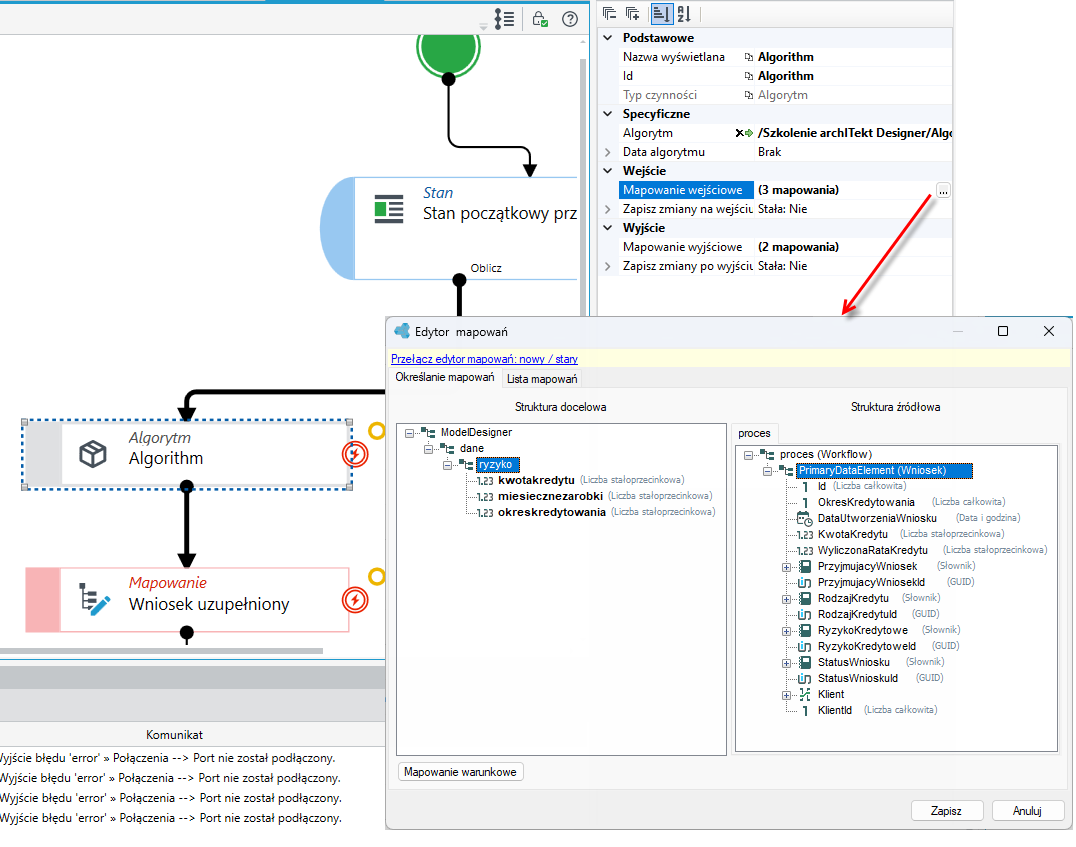Switch to the Lista mapowań tab
The image size is (1076, 847).
pyautogui.click(x=542, y=379)
